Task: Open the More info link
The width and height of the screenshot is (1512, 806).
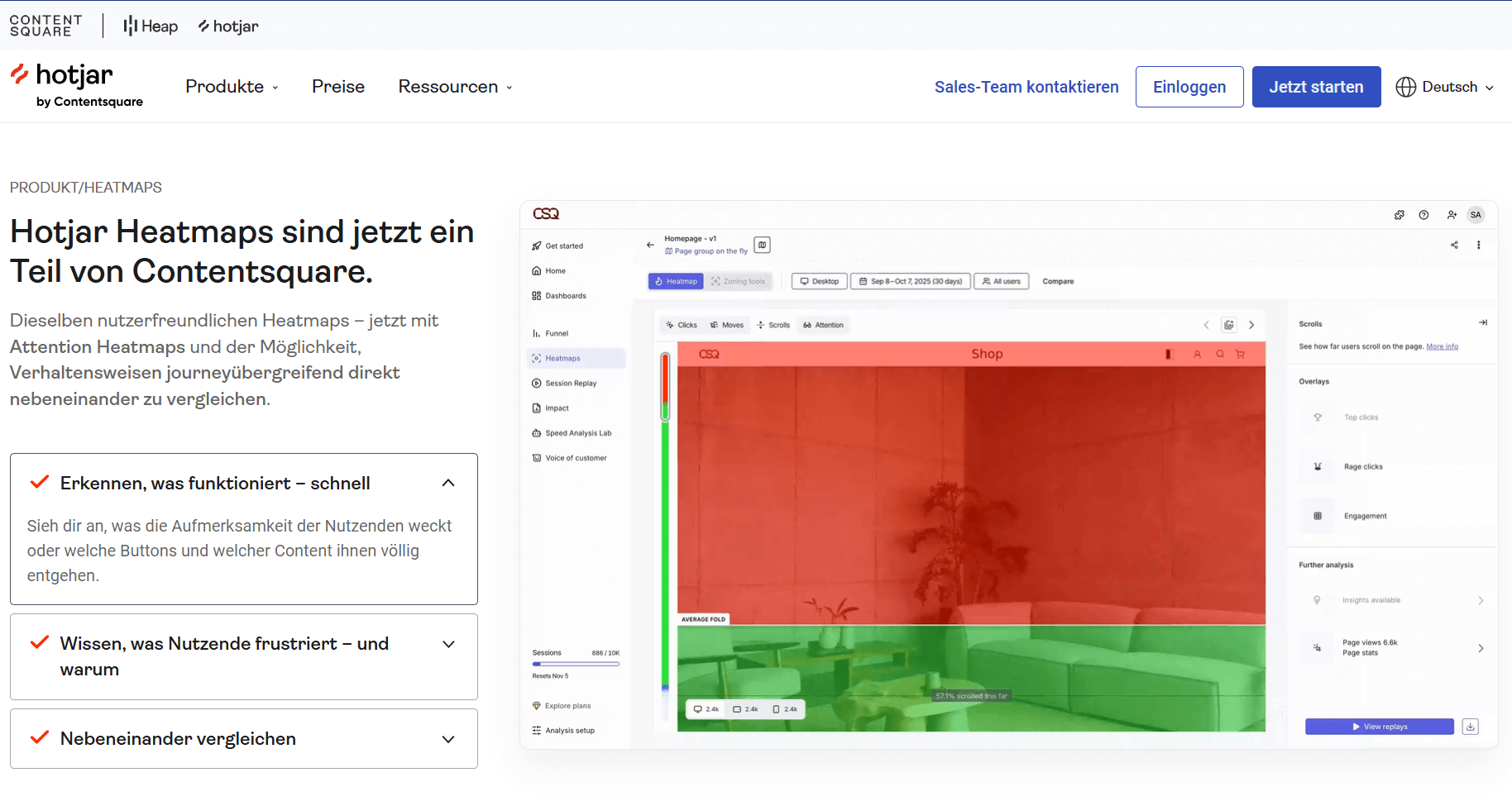Action: click(1443, 346)
